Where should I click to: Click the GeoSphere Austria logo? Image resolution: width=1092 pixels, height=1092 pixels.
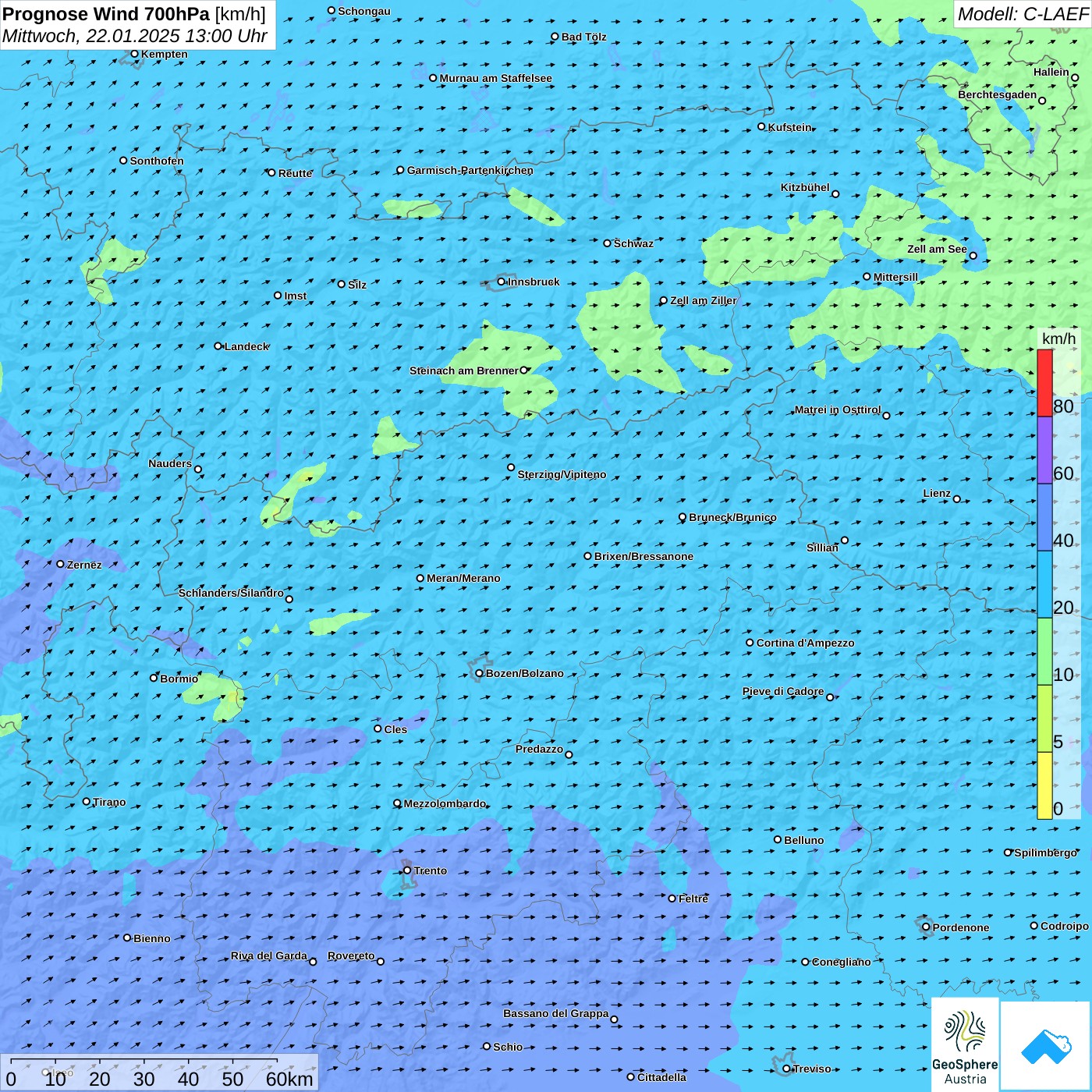pyautogui.click(x=965, y=1044)
